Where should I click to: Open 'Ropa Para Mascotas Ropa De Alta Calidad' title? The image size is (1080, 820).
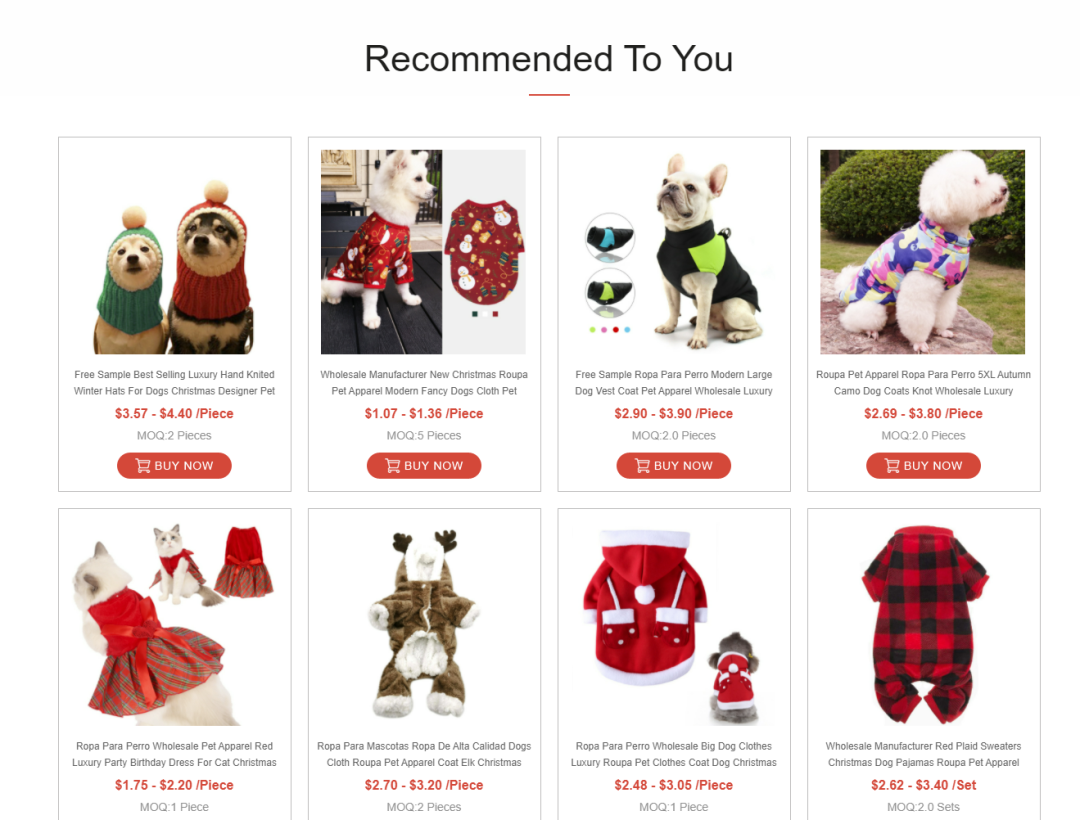[424, 755]
